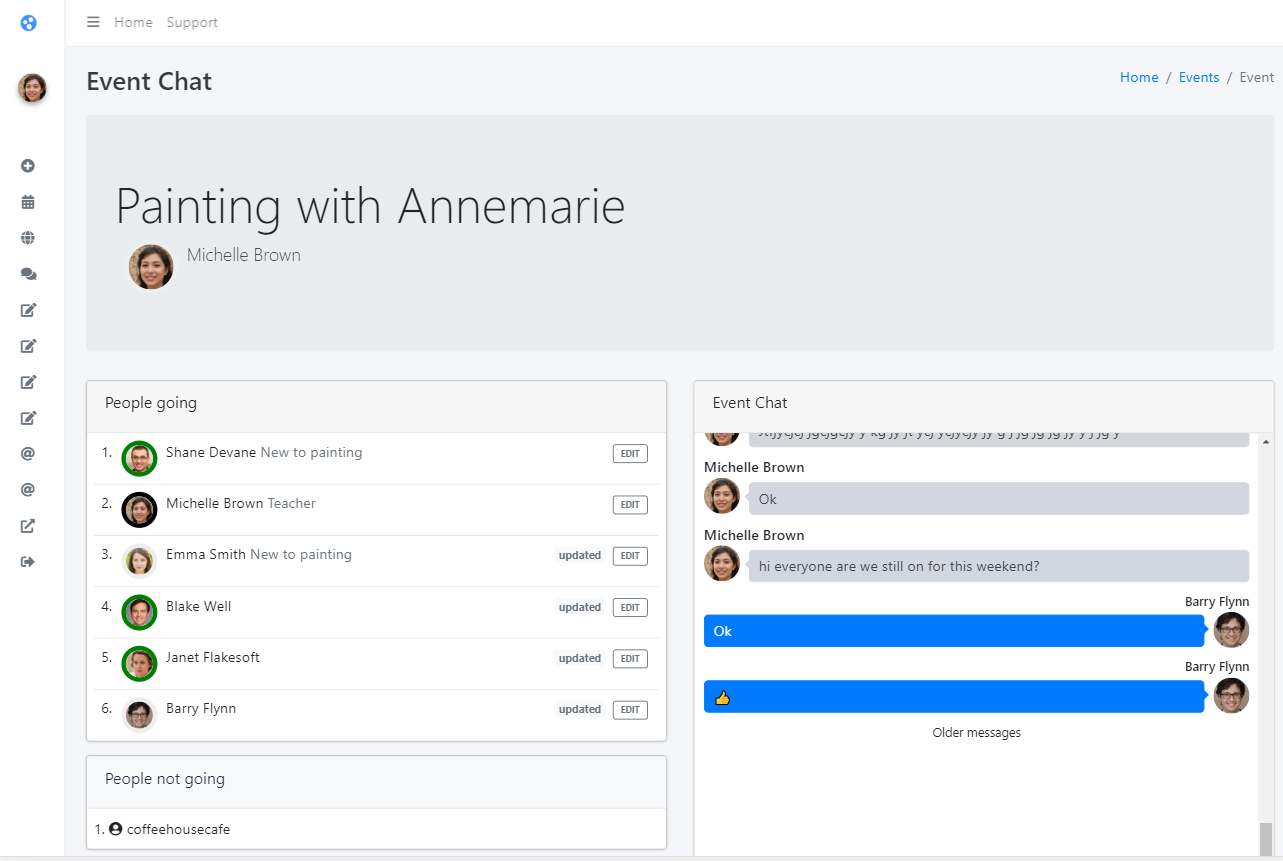The image size is (1283, 861).
Task: Click the thumbs up emoji message
Action: (x=954, y=697)
